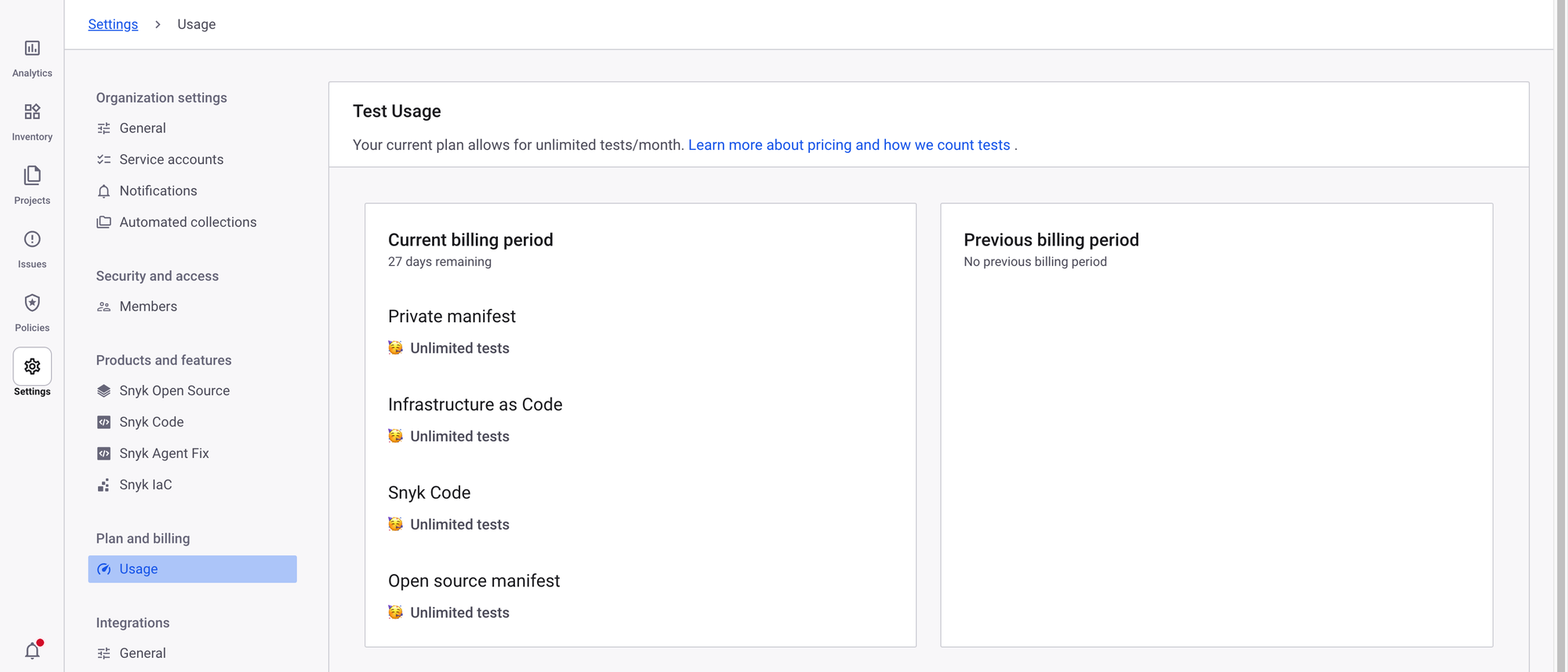Click the Plan and billing heading
Viewport: 1568px width, 672px height.
point(143,539)
